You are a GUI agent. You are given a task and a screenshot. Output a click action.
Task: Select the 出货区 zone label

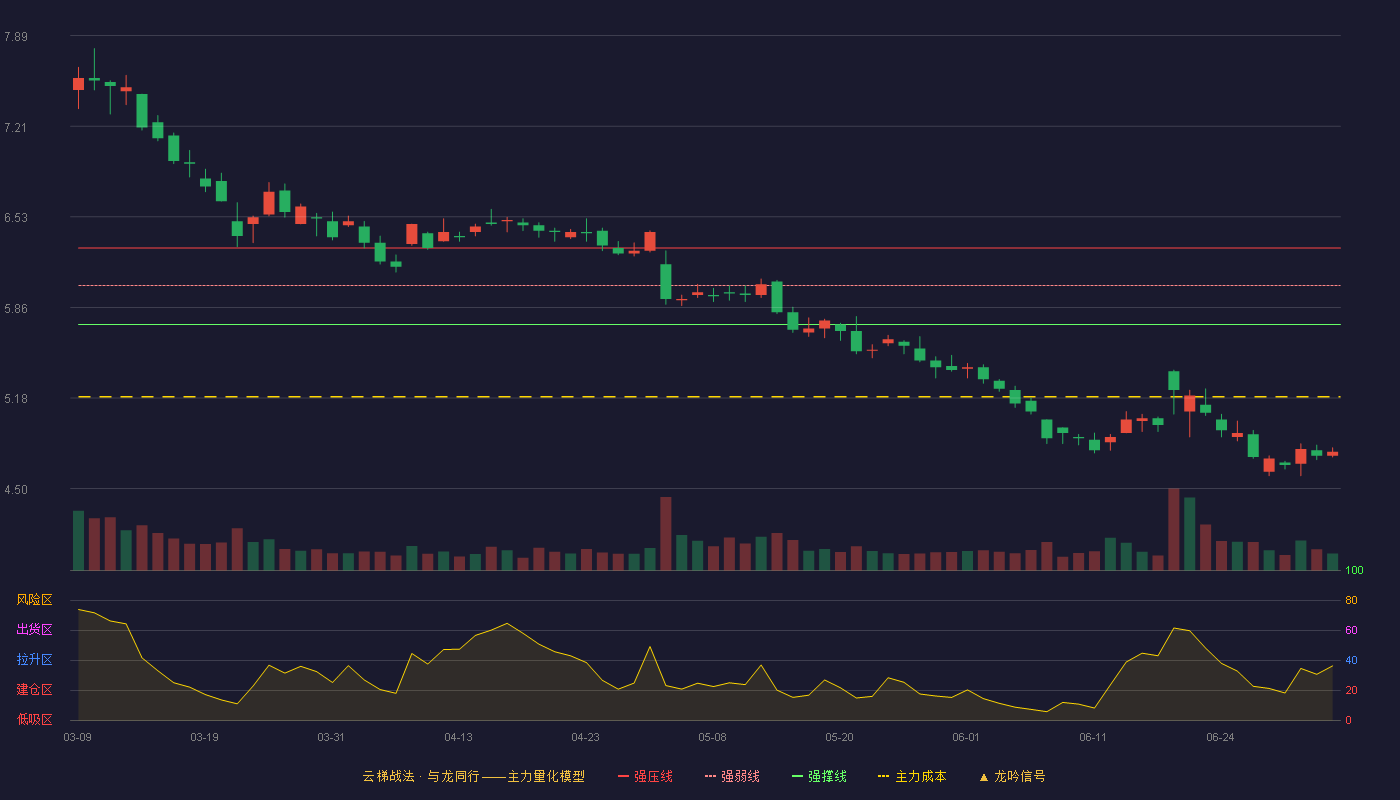click(34, 630)
